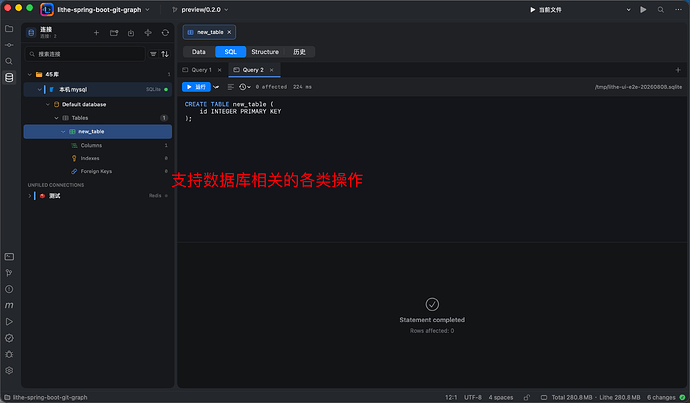Open the layered hexagon services icon

[9, 370]
